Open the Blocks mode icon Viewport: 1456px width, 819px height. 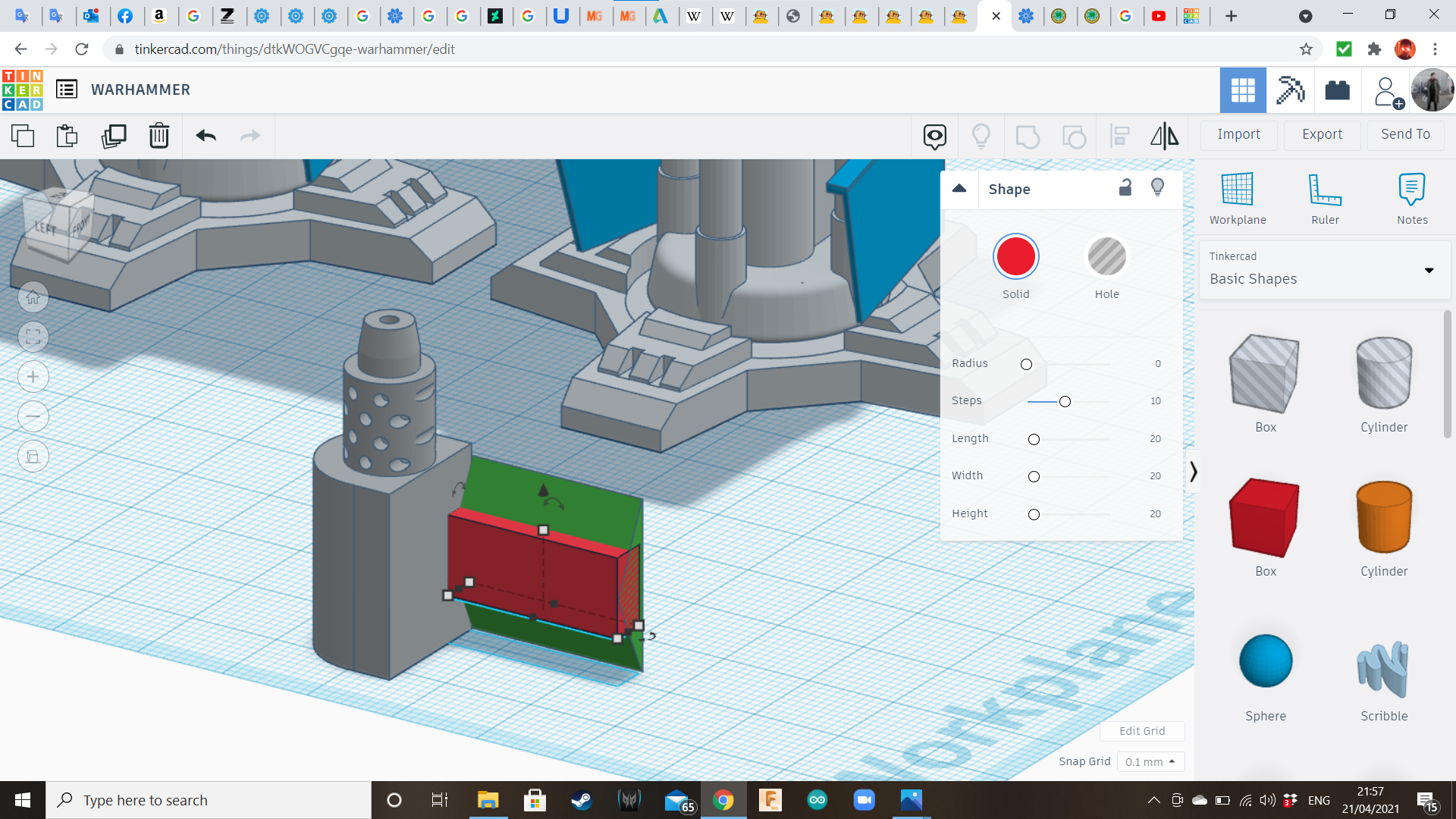click(x=1288, y=90)
